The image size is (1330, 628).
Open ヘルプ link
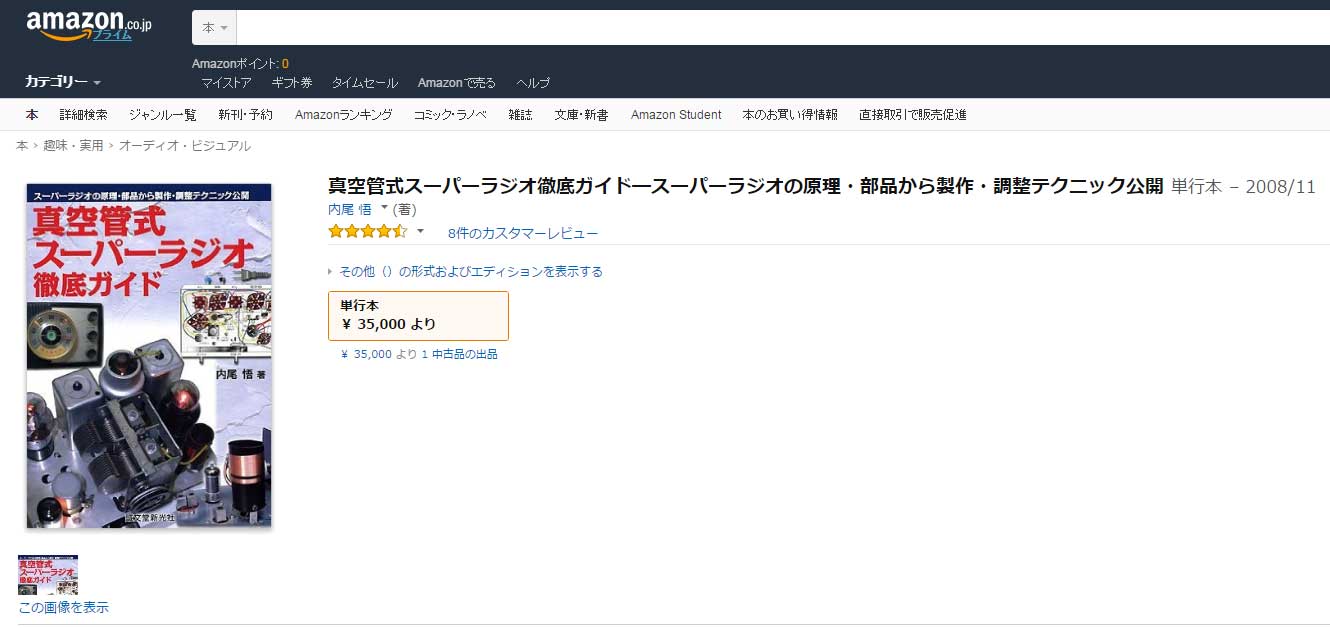533,83
